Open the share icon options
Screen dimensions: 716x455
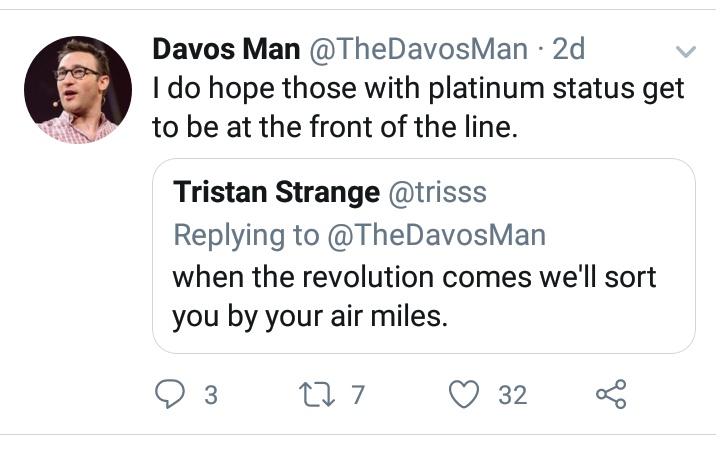[611, 395]
